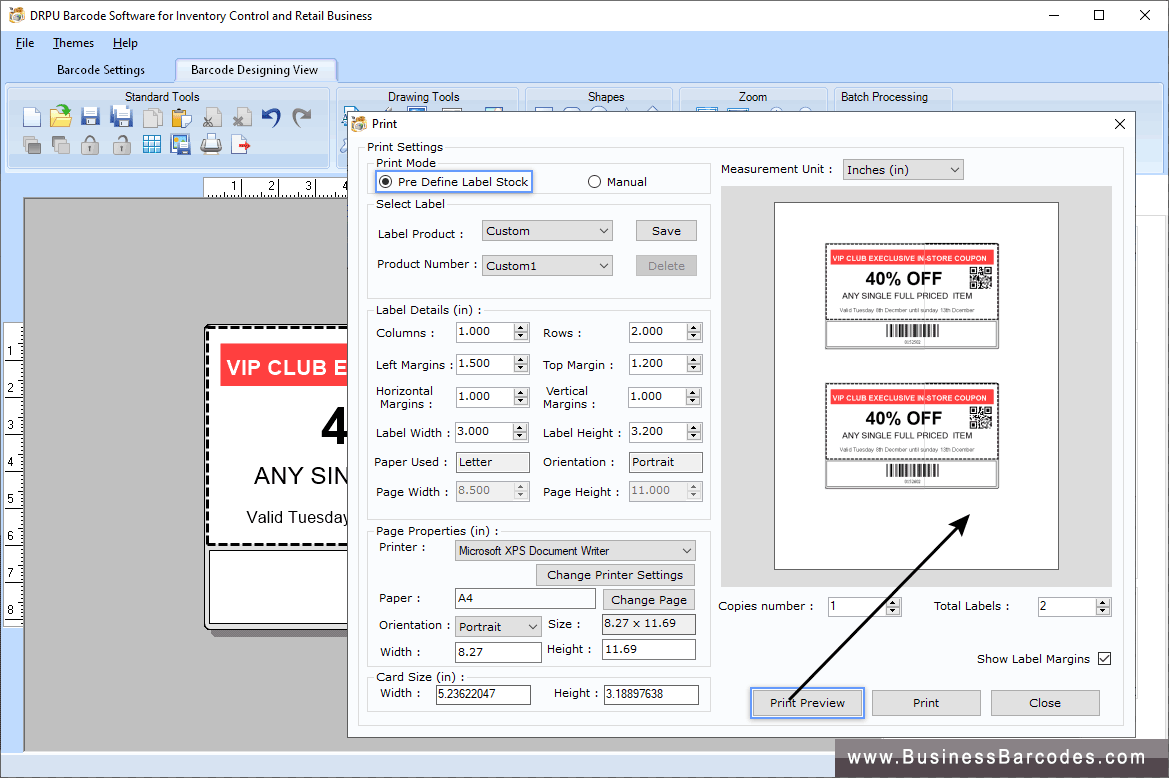This screenshot has height=778, width=1169.
Task: Redo the last undone action
Action: [x=302, y=117]
